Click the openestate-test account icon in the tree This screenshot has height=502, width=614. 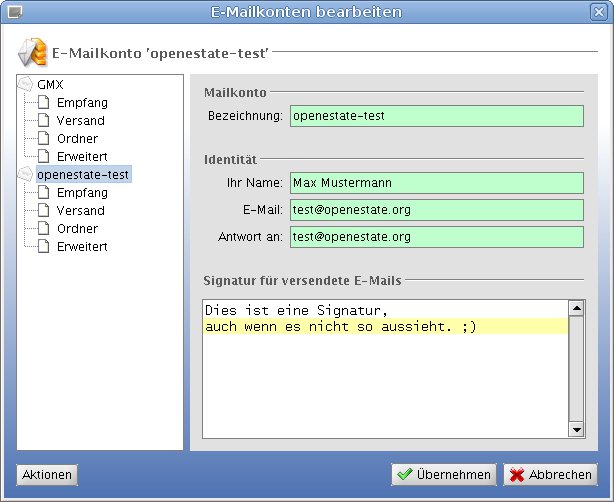26,175
